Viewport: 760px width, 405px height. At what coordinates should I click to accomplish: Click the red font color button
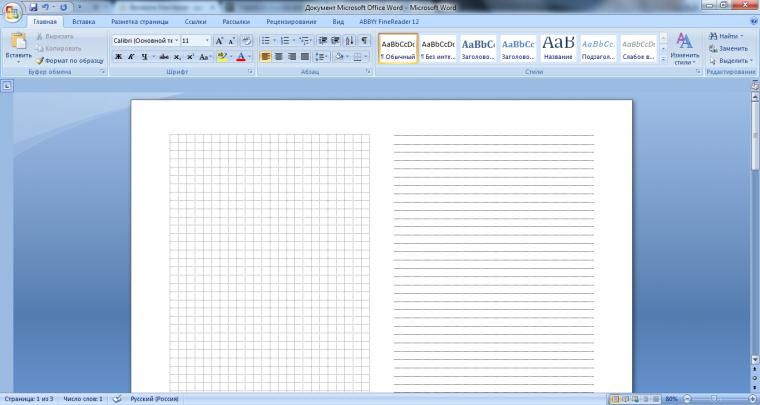point(240,57)
